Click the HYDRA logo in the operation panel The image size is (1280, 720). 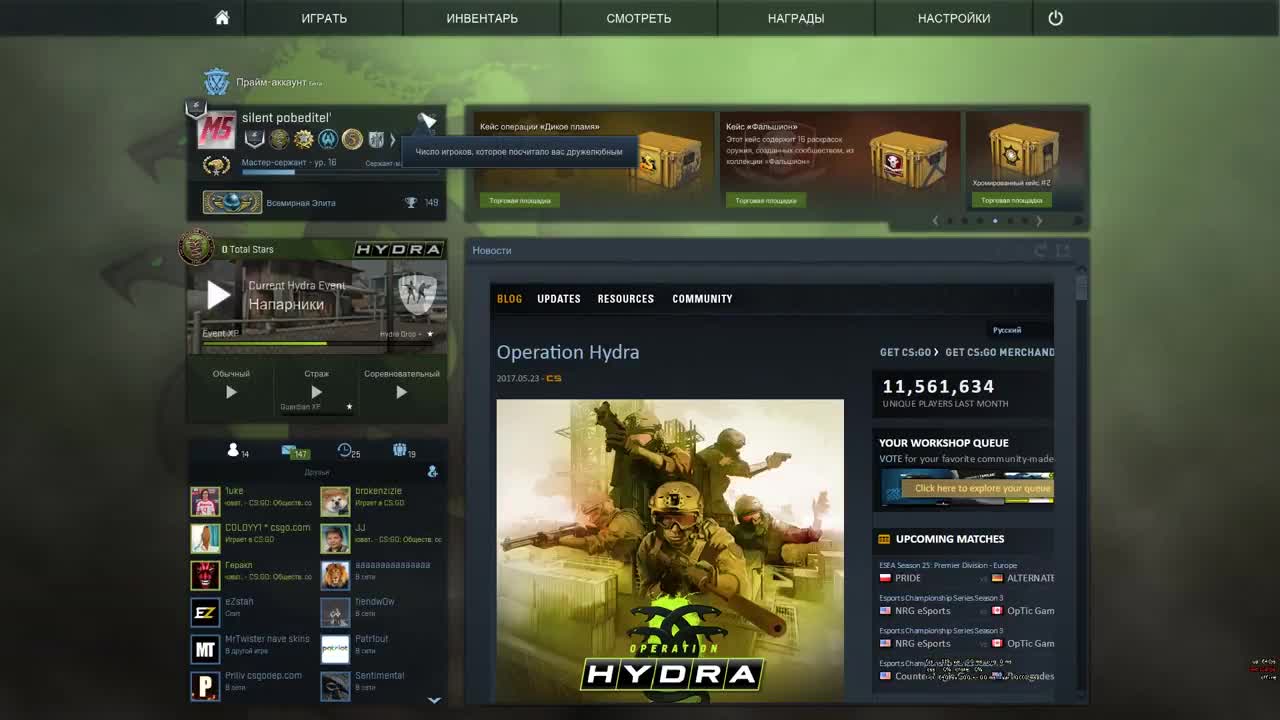click(398, 249)
